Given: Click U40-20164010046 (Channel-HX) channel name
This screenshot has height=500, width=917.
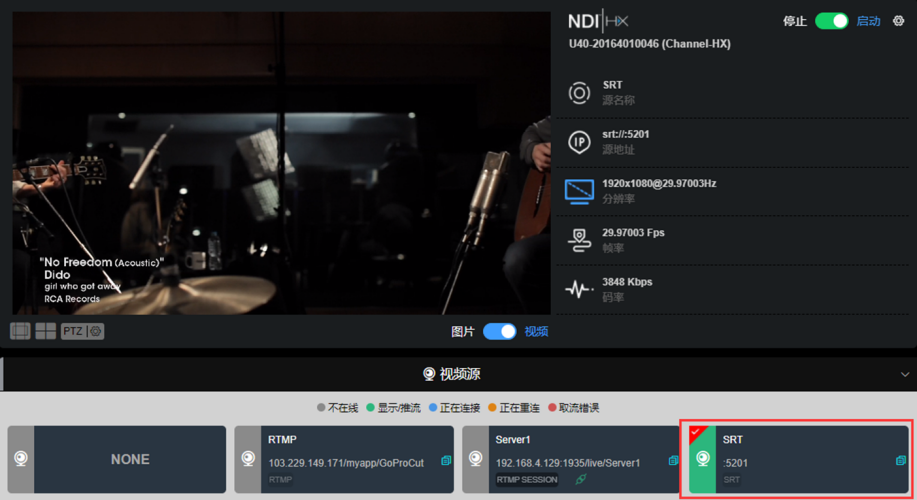Looking at the screenshot, I should coord(649,44).
